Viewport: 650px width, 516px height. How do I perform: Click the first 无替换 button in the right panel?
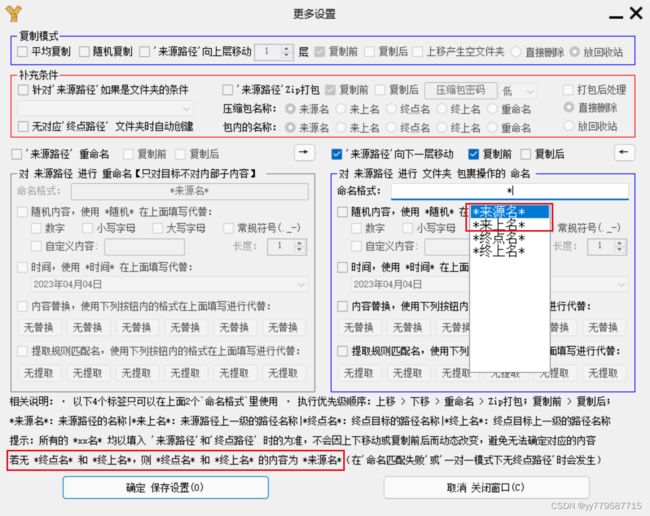pos(359,327)
